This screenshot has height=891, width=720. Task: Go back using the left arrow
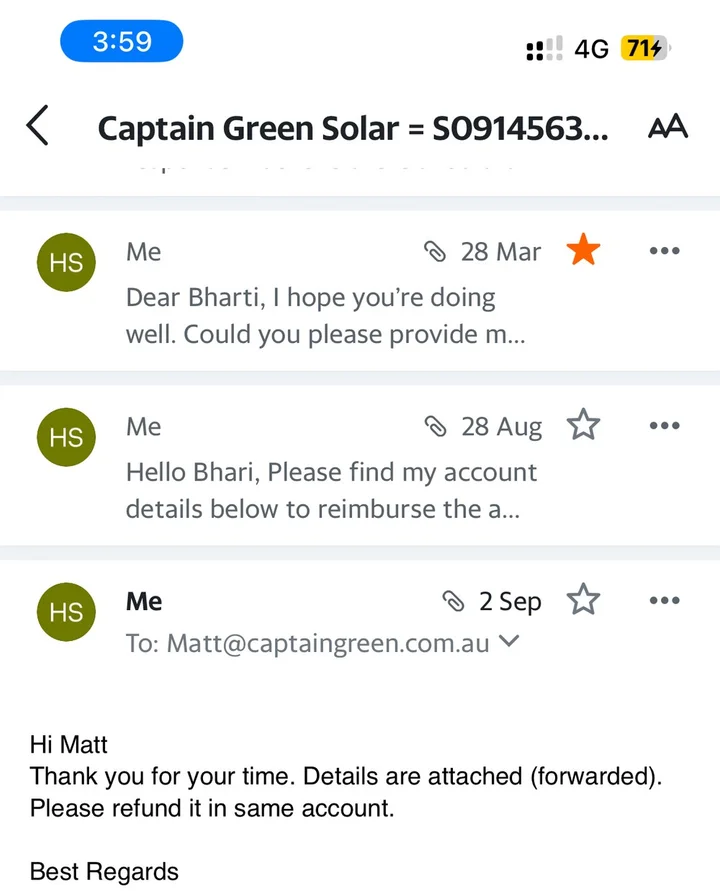click(x=38, y=126)
